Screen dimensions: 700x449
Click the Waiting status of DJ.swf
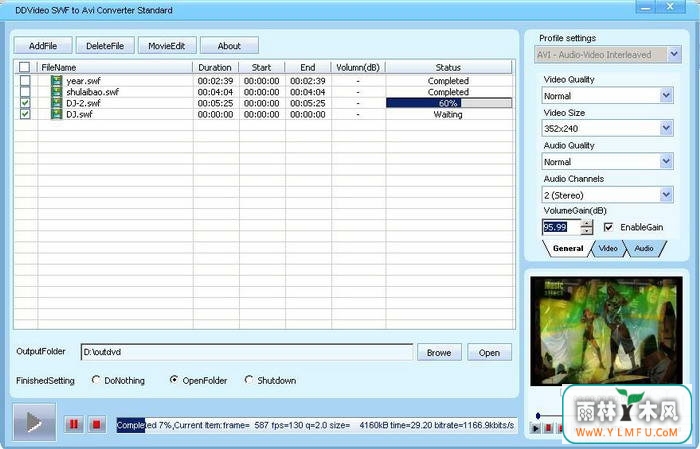[x=448, y=114]
